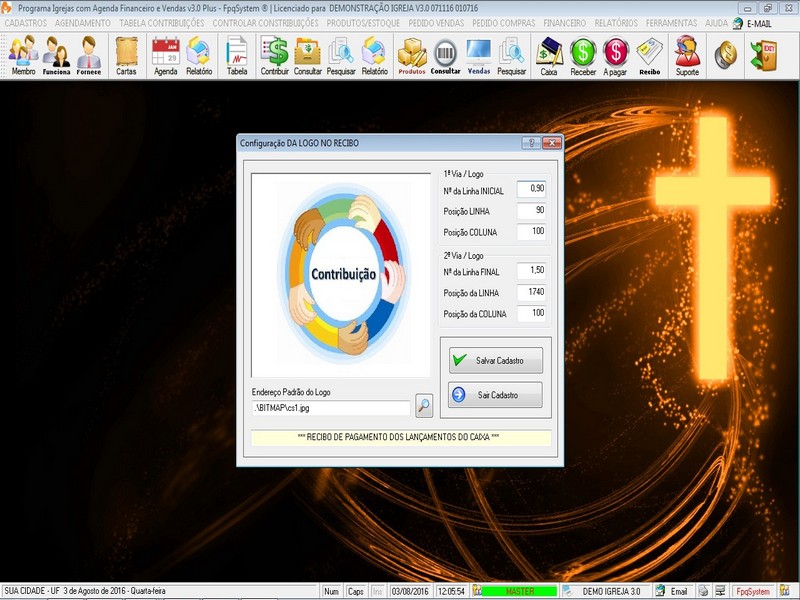Browse for logo file with magnifier button

pos(424,406)
